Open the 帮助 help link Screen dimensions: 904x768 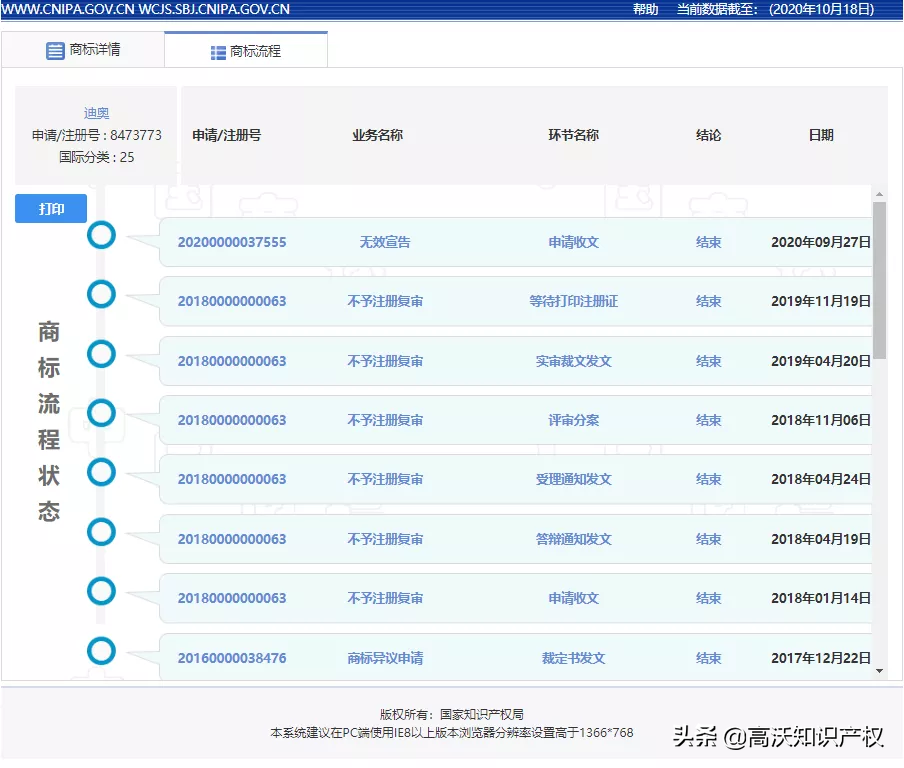pos(644,9)
